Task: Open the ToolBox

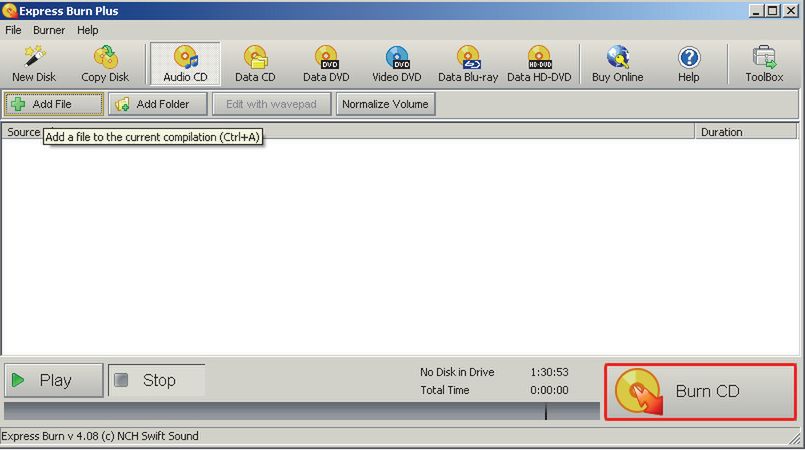Action: tap(764, 64)
